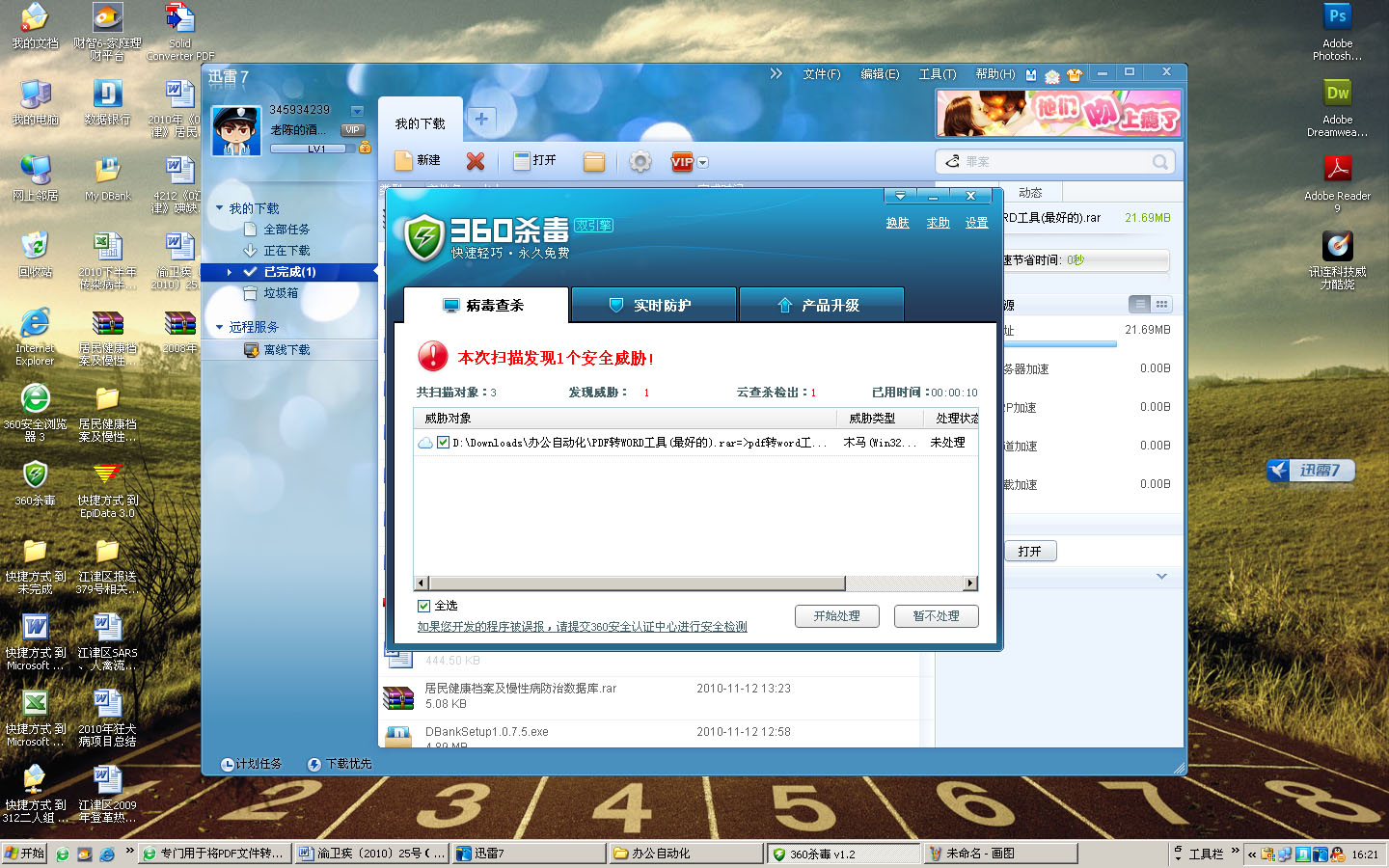Uncheck the threat row checkbox for PDF转WORD工具
1389x868 pixels.
click(443, 443)
